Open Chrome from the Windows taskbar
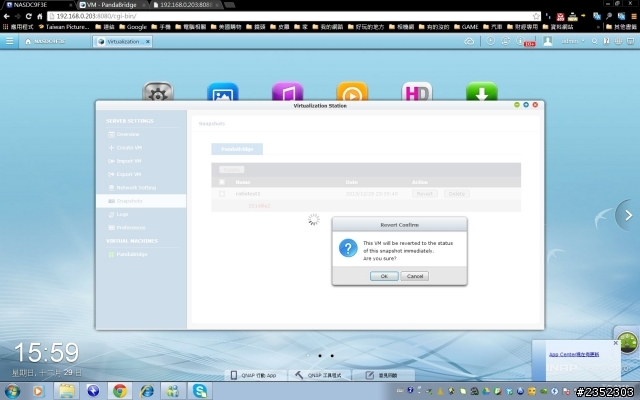Viewport: 640px width, 400px height. (x=119, y=390)
